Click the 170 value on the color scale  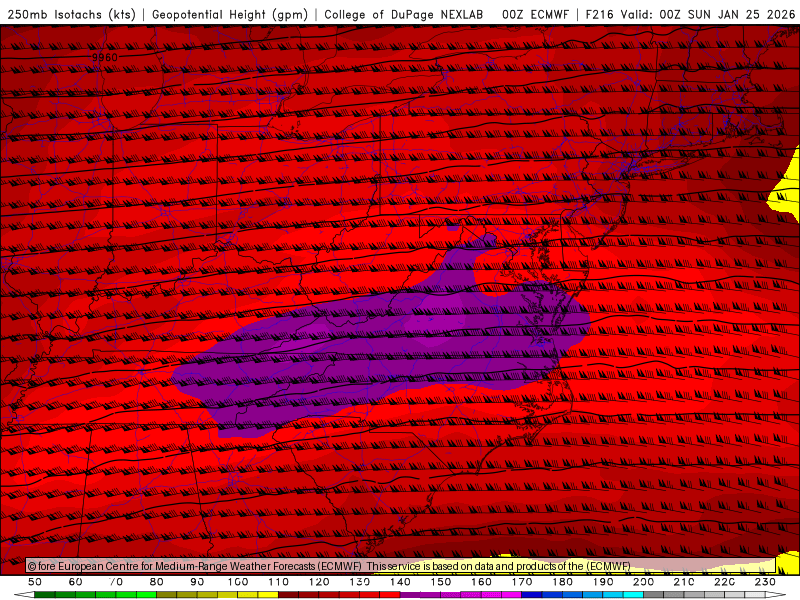[522, 582]
